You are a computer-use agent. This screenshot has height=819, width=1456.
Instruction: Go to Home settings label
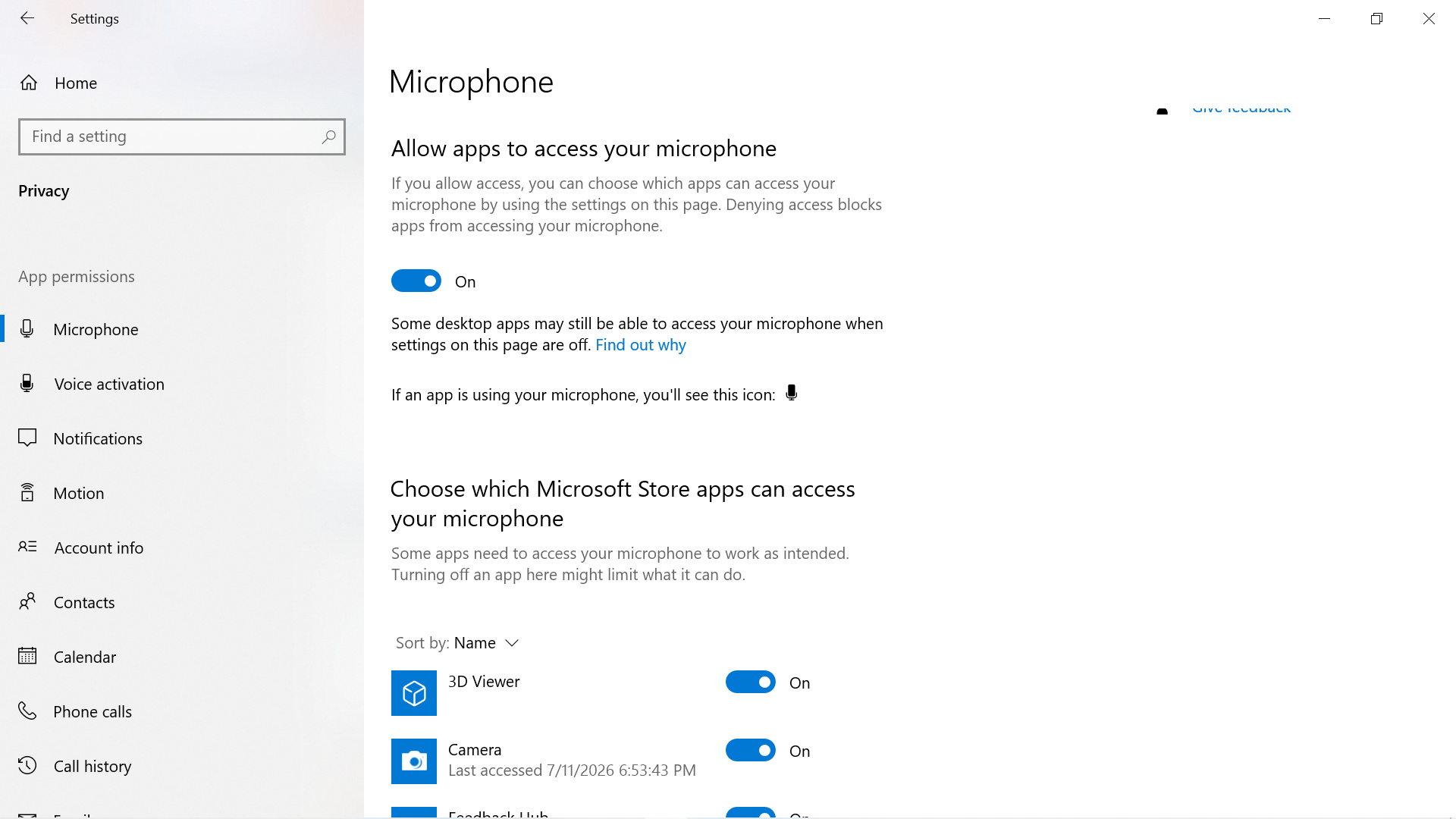(x=76, y=83)
